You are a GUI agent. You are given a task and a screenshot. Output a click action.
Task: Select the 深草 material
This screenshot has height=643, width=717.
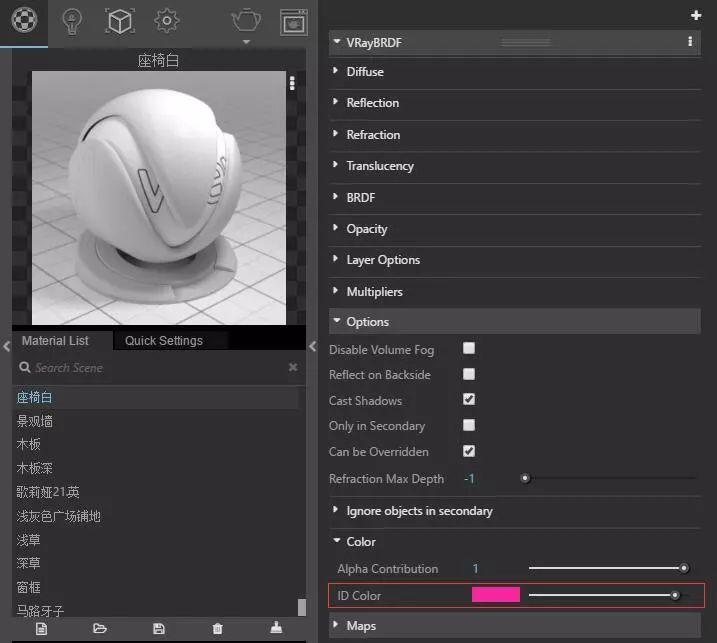[x=28, y=563]
